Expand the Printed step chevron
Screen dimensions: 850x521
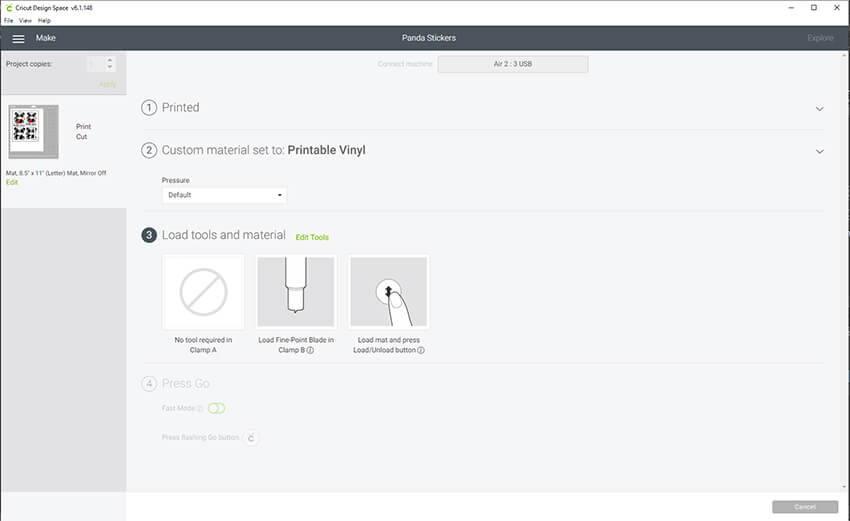click(820, 108)
